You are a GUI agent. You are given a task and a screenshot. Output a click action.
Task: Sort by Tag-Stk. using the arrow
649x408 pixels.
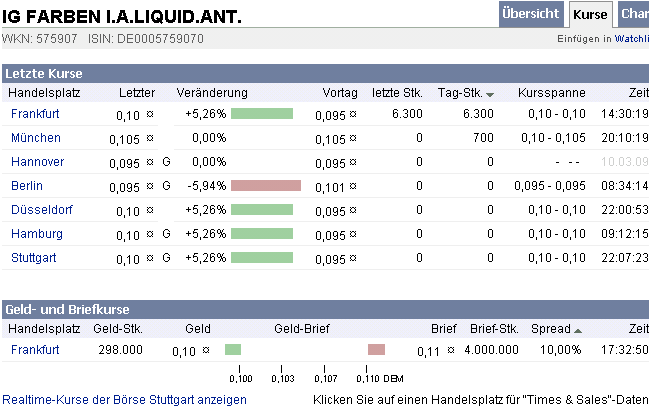click(489, 94)
